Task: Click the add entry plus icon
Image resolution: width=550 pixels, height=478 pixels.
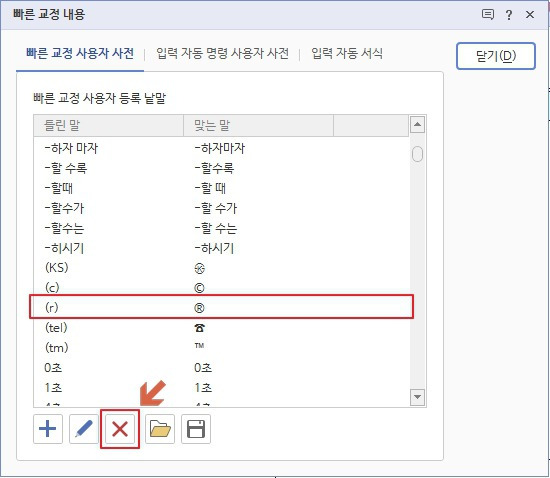Action: (x=48, y=429)
